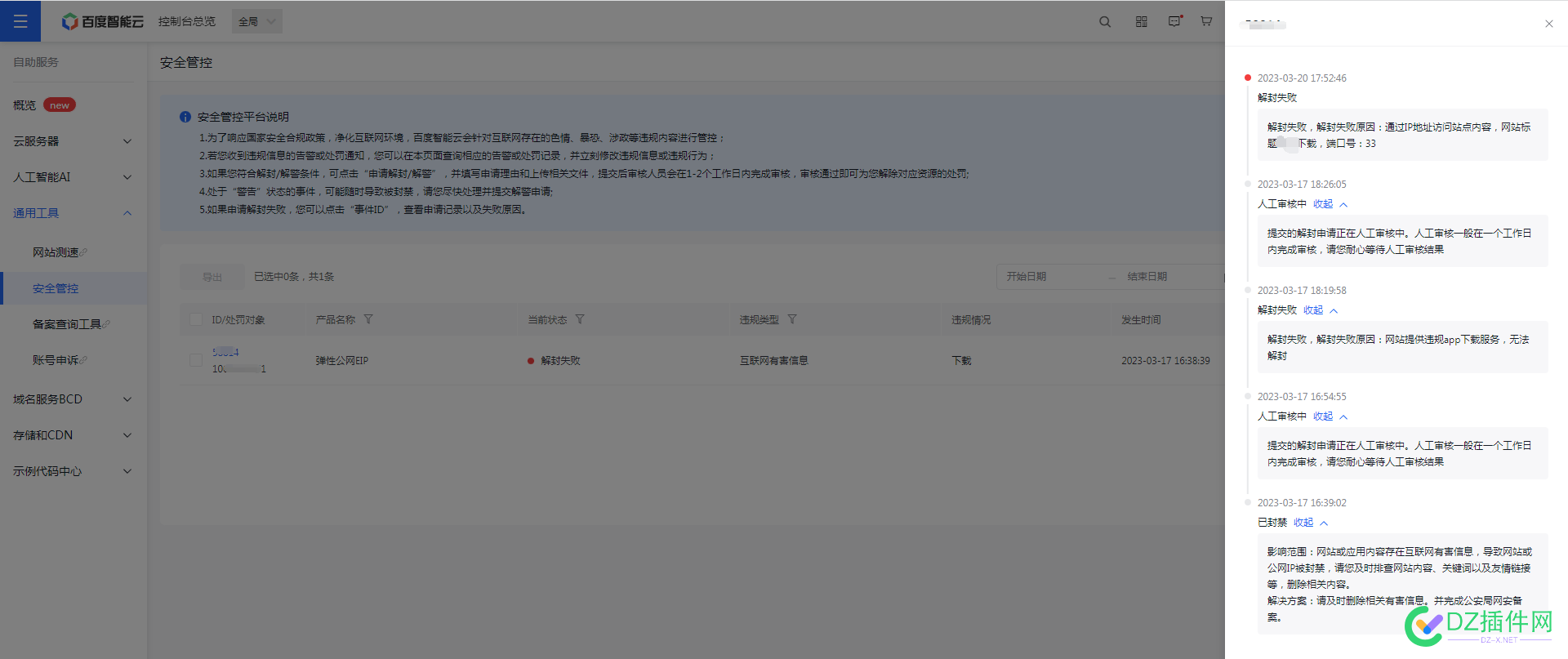Screen dimensions: 1568x659
Task: Open the 全局 region dropdown
Action: [x=257, y=21]
